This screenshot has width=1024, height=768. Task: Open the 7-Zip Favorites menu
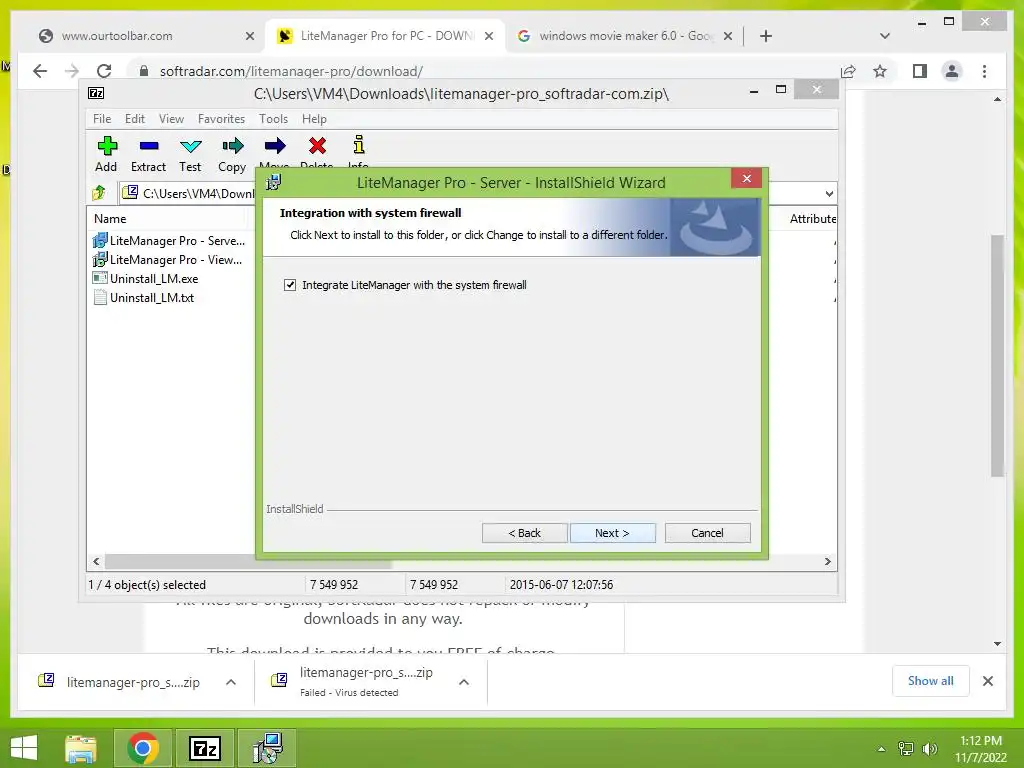221,119
